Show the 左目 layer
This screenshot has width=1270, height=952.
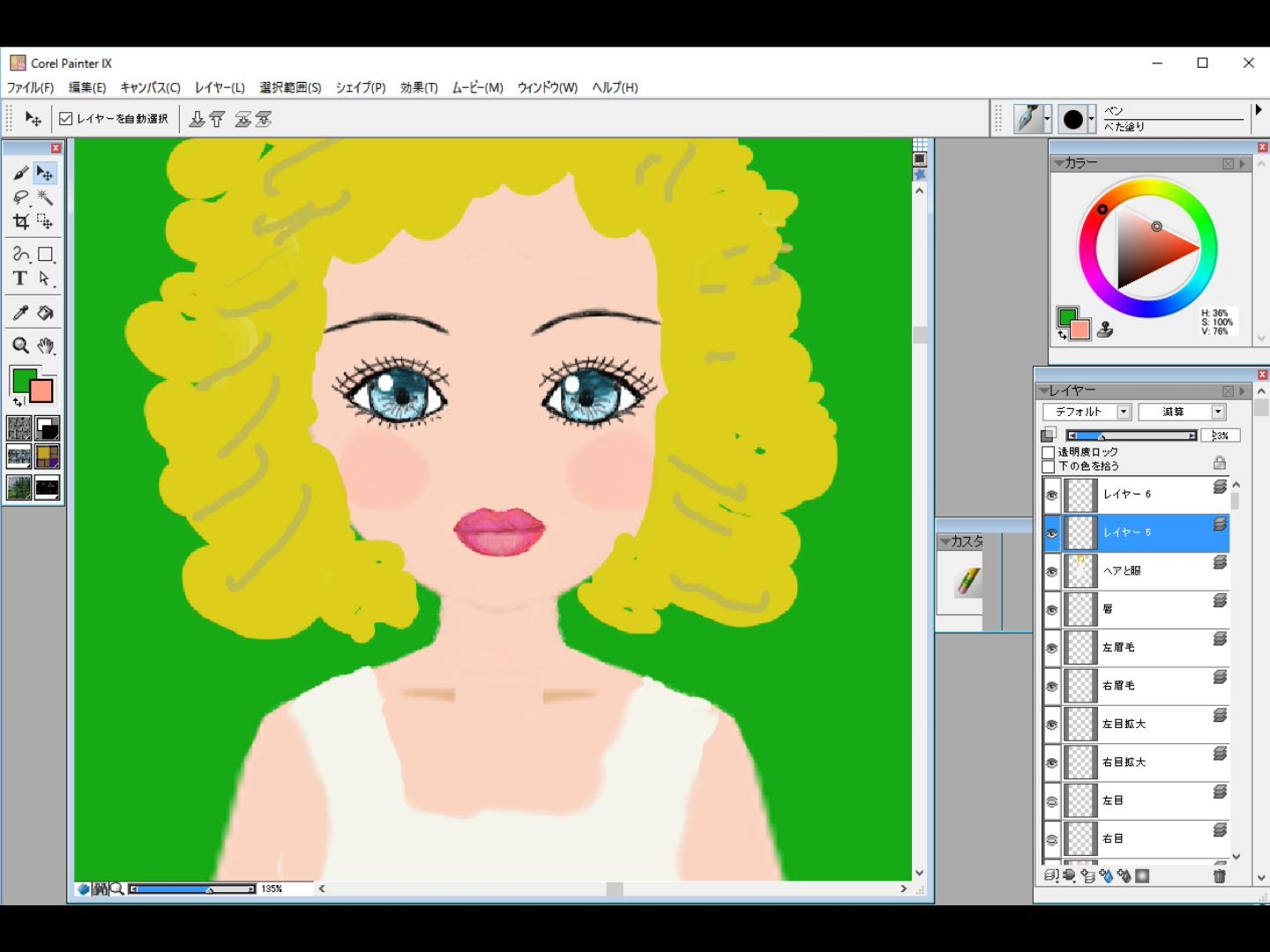(x=1051, y=801)
